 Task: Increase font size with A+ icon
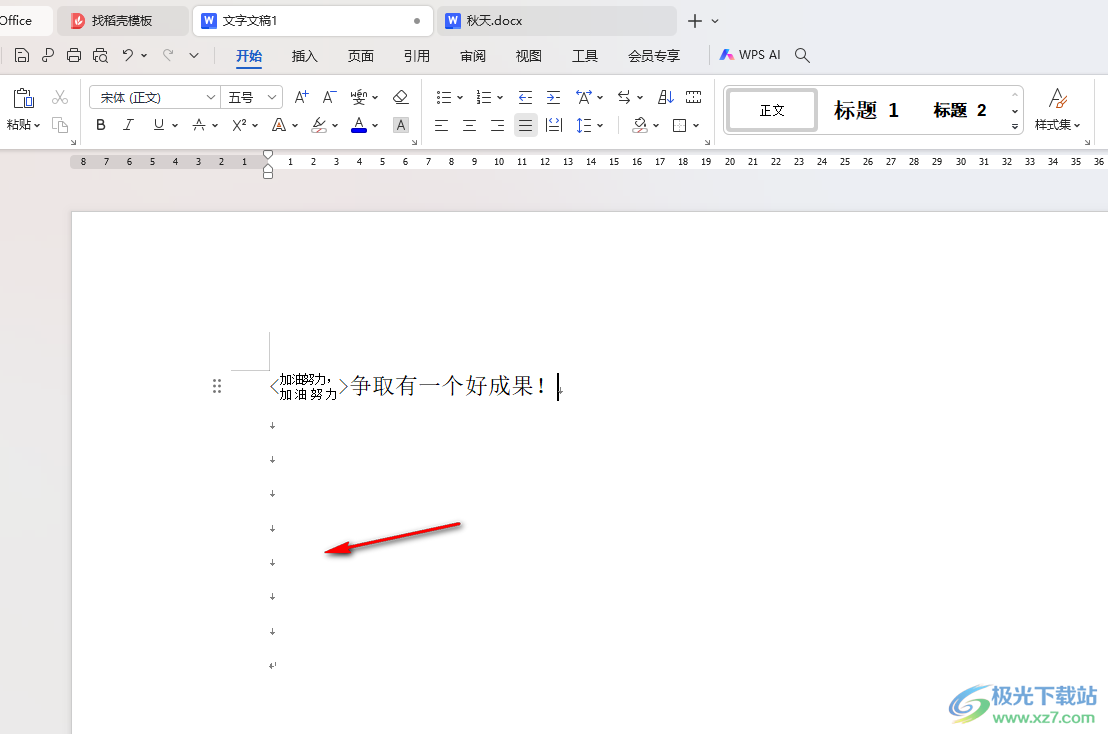(x=301, y=97)
